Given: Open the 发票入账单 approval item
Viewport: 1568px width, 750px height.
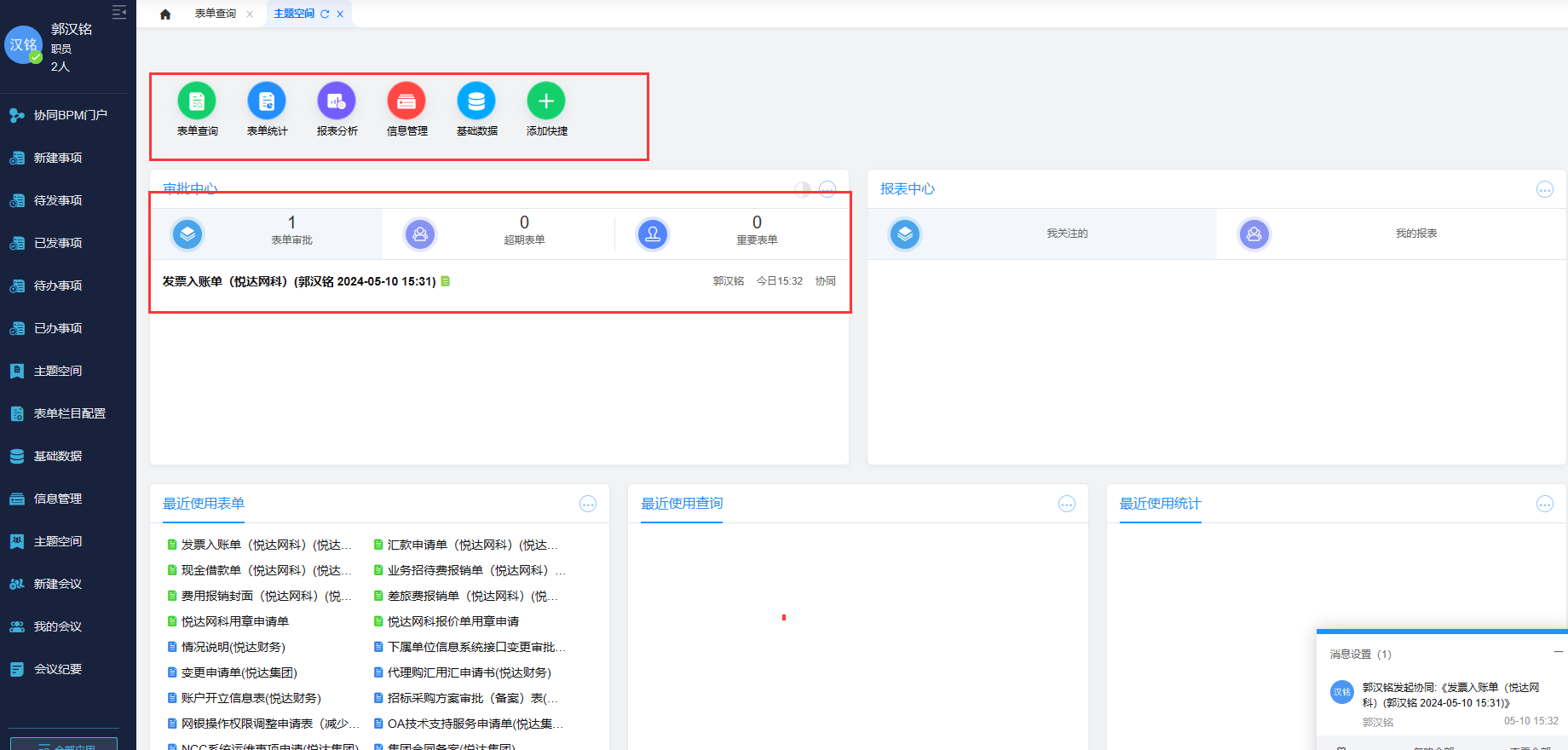Looking at the screenshot, I should coord(299,281).
